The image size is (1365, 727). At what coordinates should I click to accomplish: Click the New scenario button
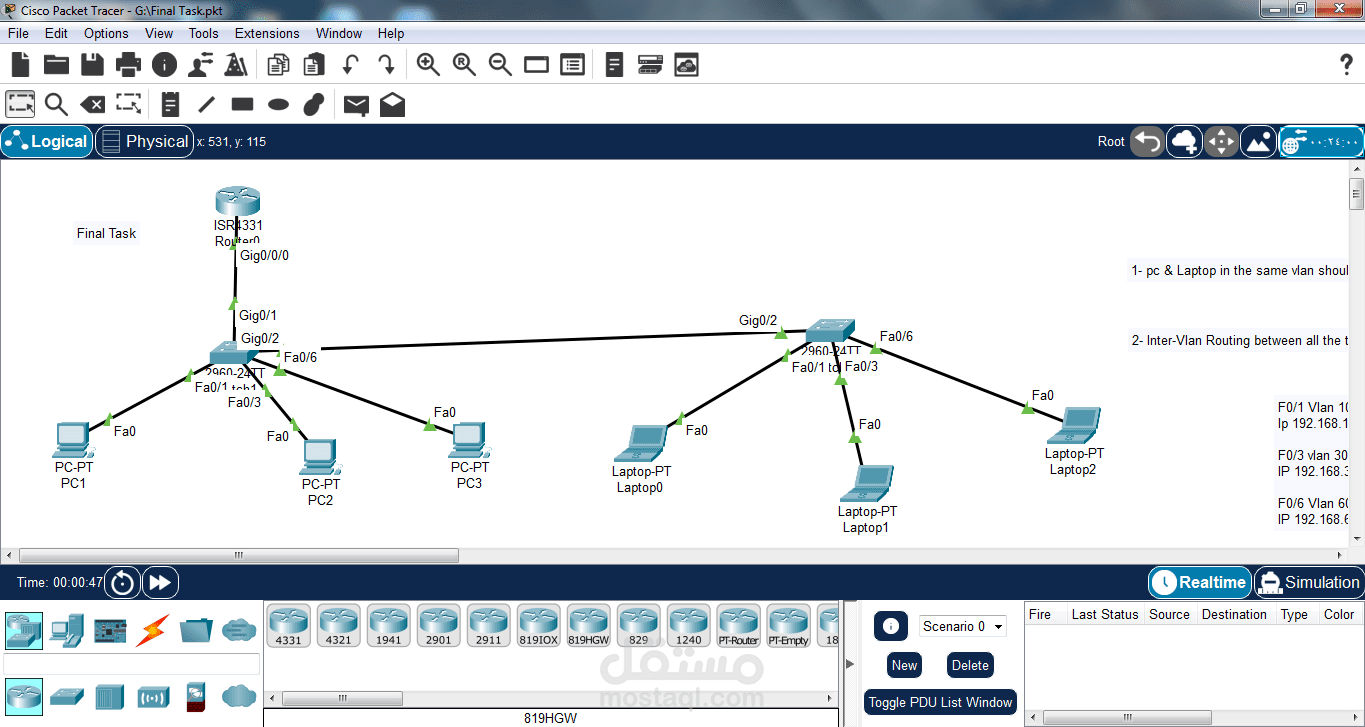pos(904,665)
